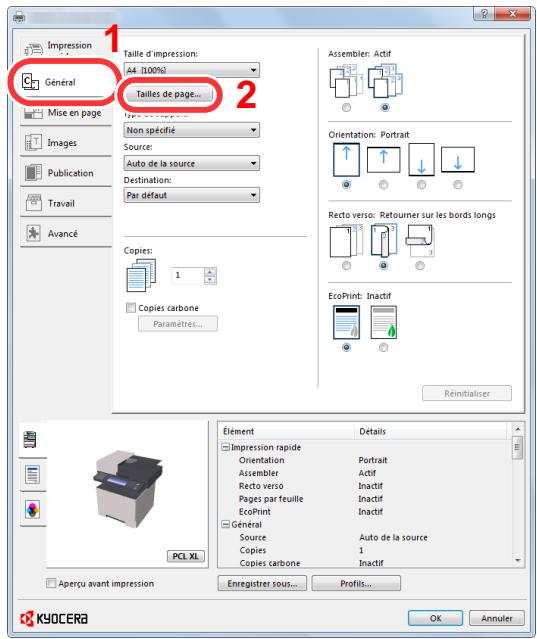Click the uncollated pages icon
This screenshot has width=537, height=639.
[346, 81]
